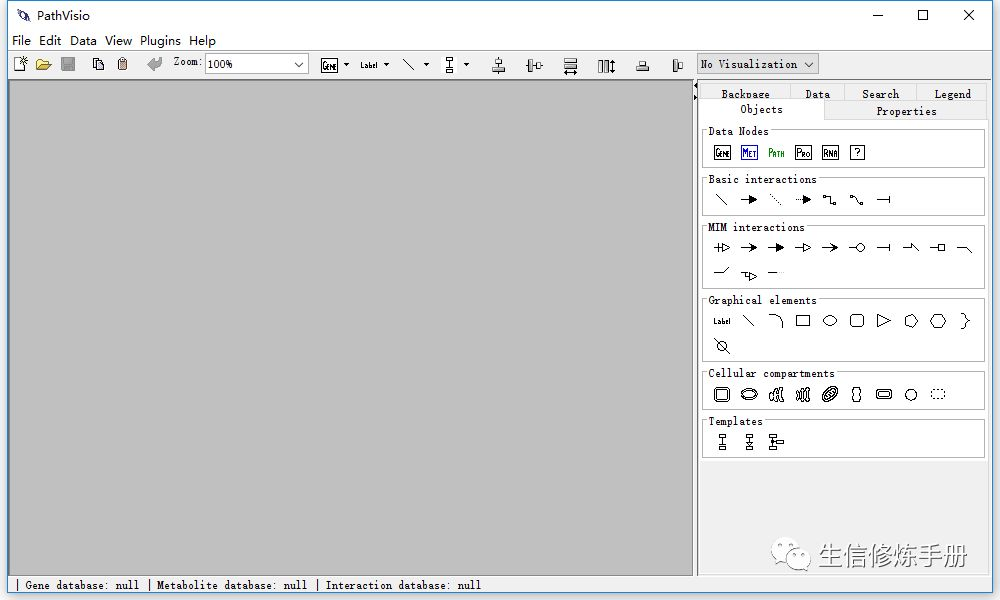Open the Gene data node toolbar dropdown arrow
This screenshot has height=600, width=1000.
click(346, 64)
